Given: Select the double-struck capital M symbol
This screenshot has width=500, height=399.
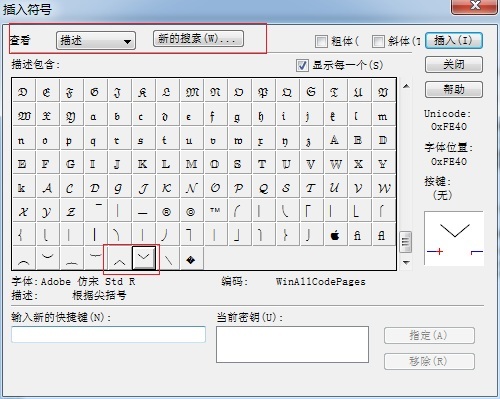Looking at the screenshot, I should (191, 164).
